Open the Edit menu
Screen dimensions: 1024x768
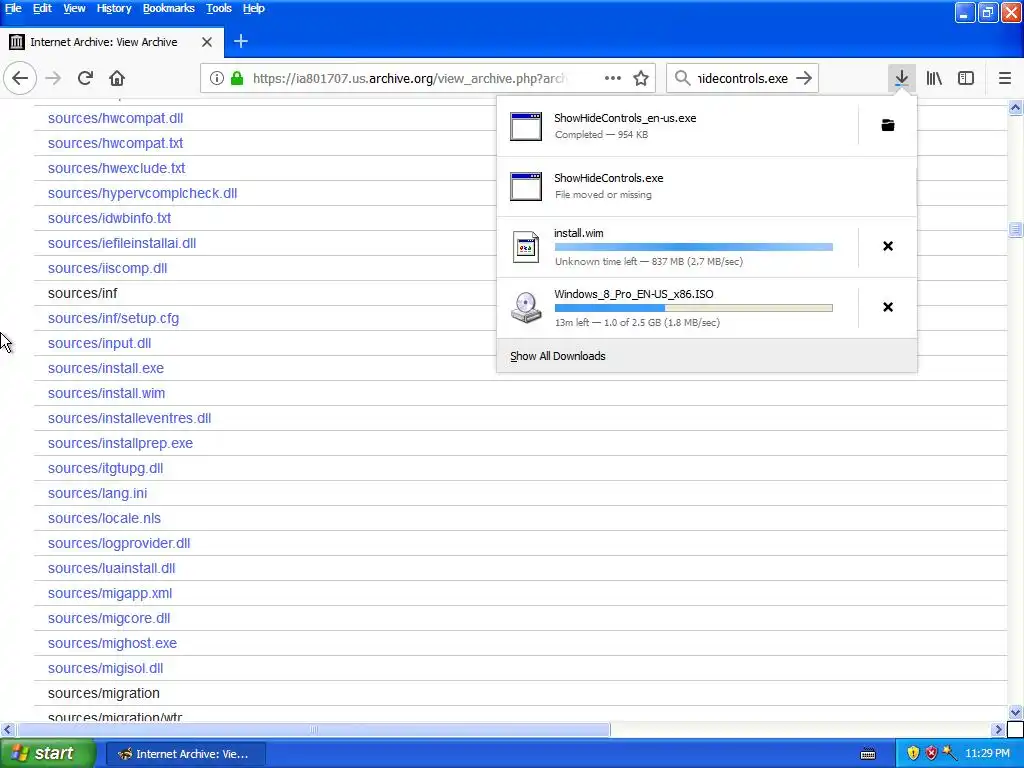[42, 8]
